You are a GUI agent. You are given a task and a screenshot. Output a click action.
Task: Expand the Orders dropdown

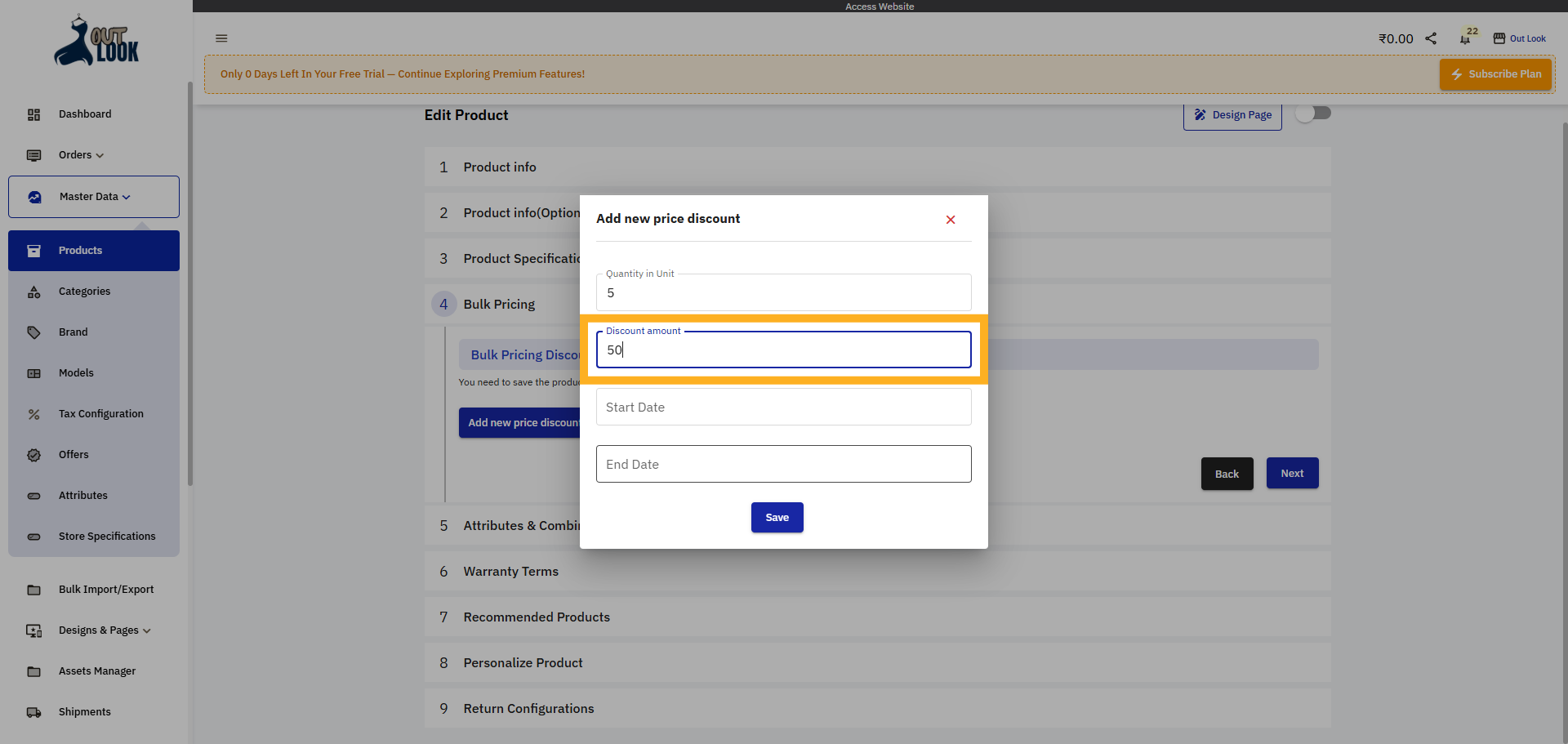[x=79, y=155]
